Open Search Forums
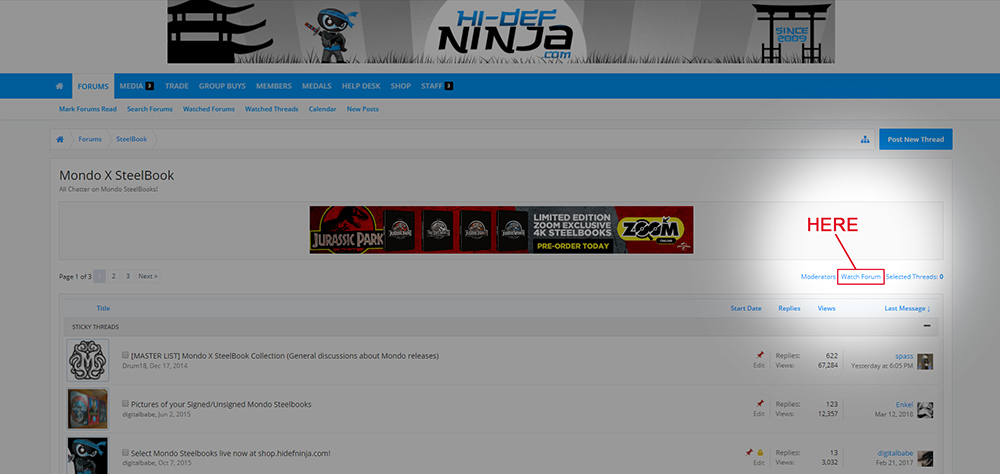The image size is (1000, 474). pyautogui.click(x=150, y=109)
